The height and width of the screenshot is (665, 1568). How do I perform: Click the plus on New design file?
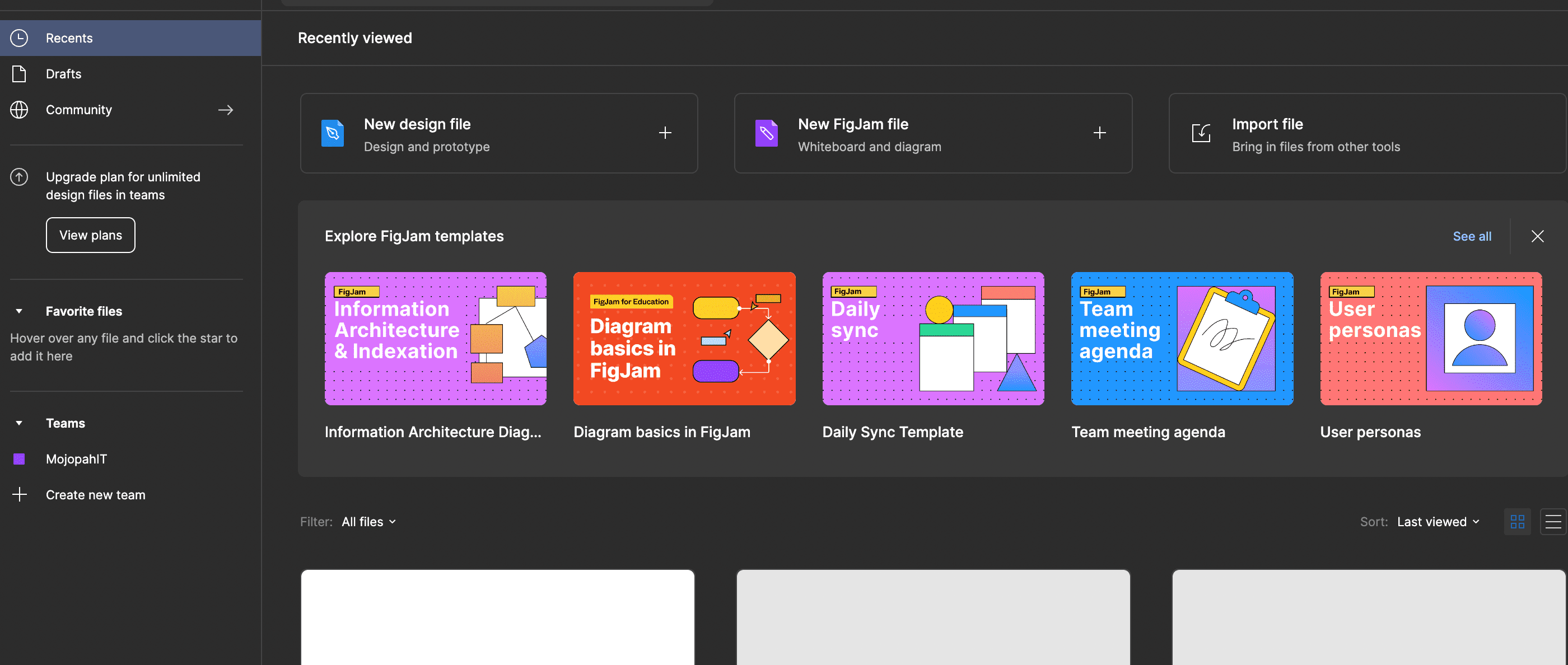(665, 133)
